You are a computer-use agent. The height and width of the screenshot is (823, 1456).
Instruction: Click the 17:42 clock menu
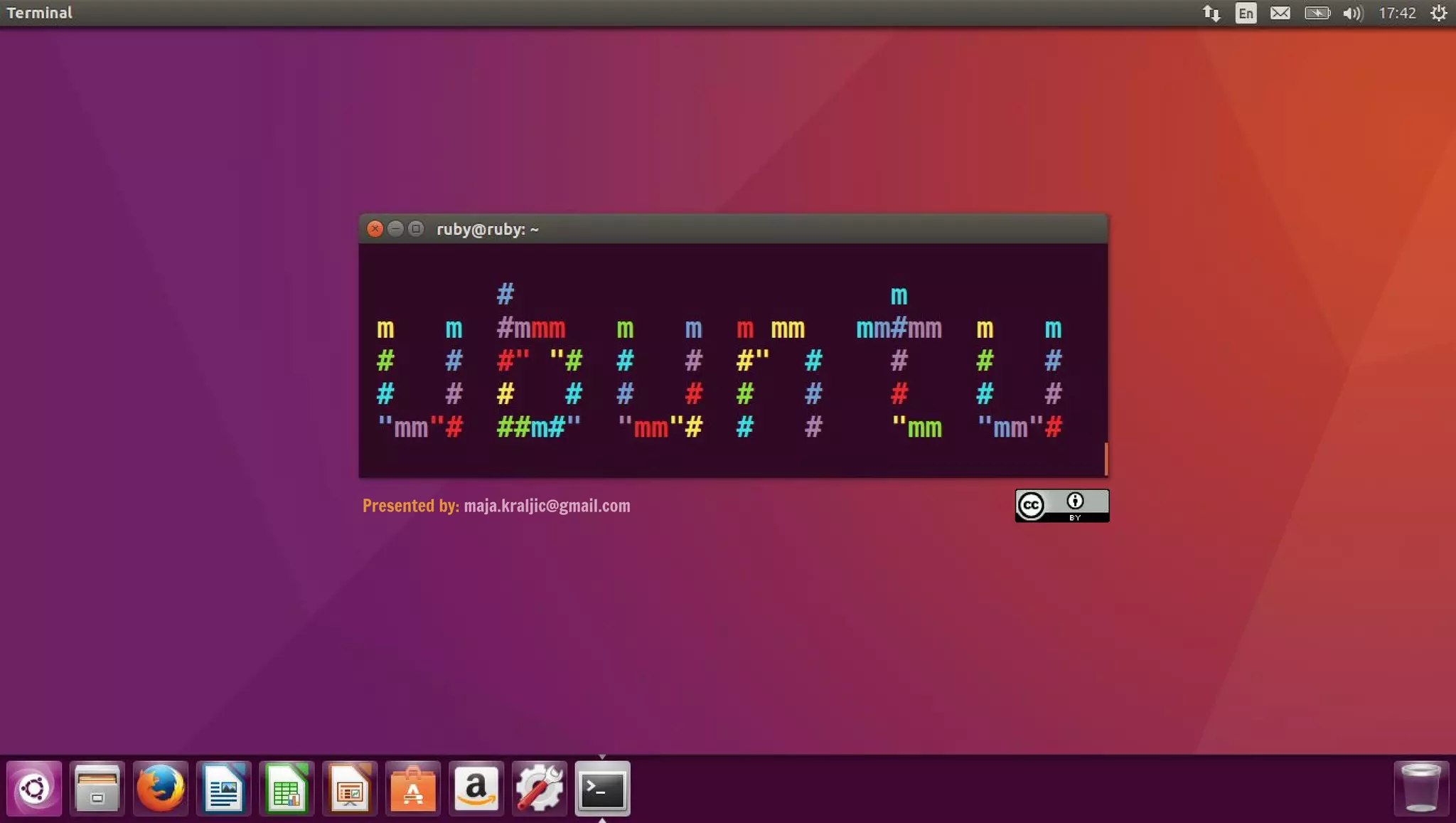click(x=1397, y=14)
